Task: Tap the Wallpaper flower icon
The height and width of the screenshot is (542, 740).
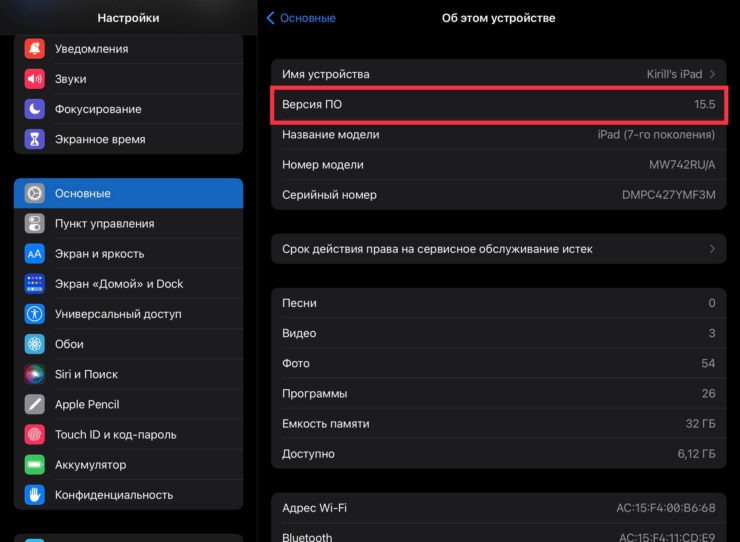Action: [x=34, y=344]
